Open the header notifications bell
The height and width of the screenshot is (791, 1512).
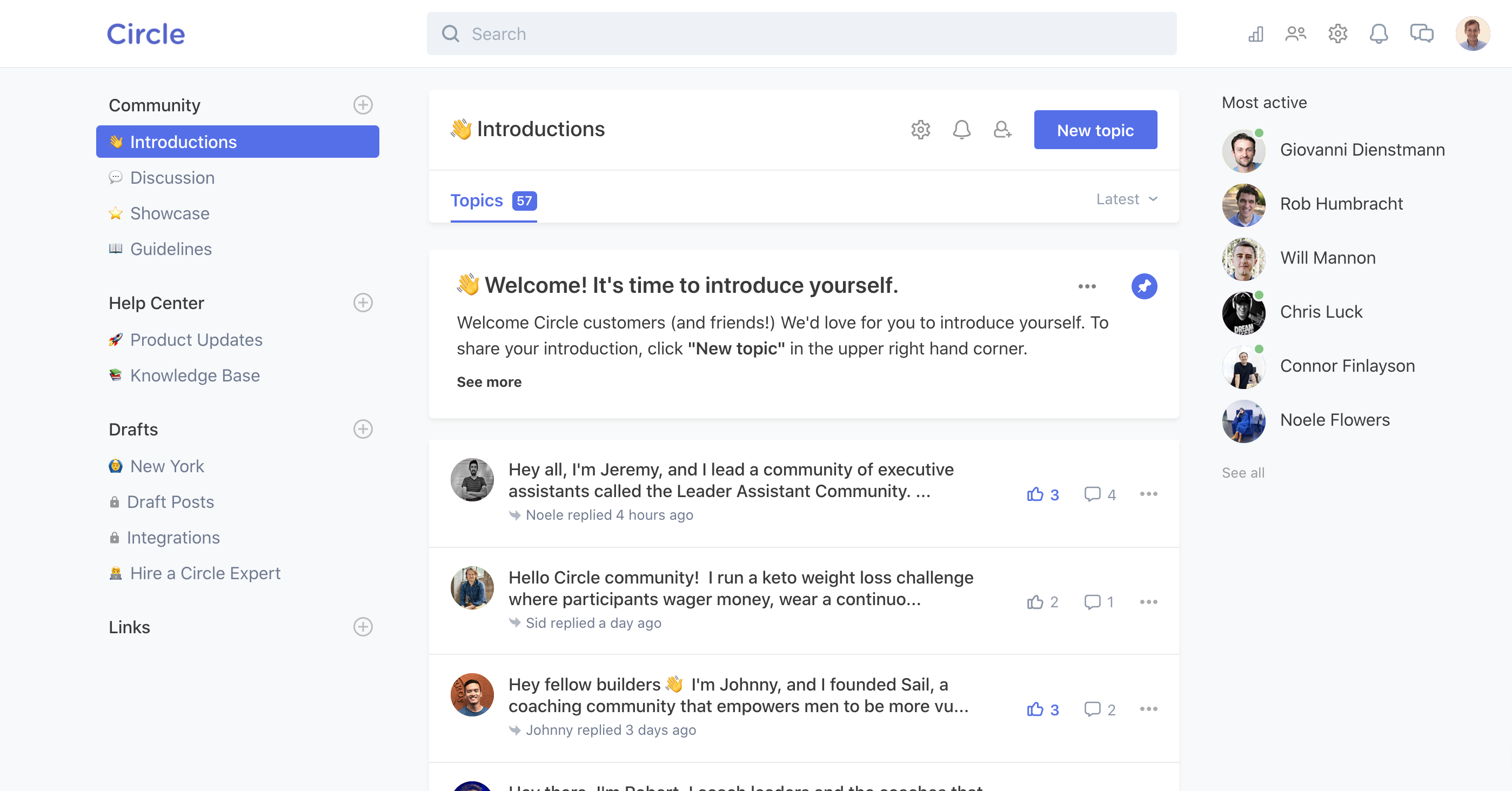pos(1379,34)
